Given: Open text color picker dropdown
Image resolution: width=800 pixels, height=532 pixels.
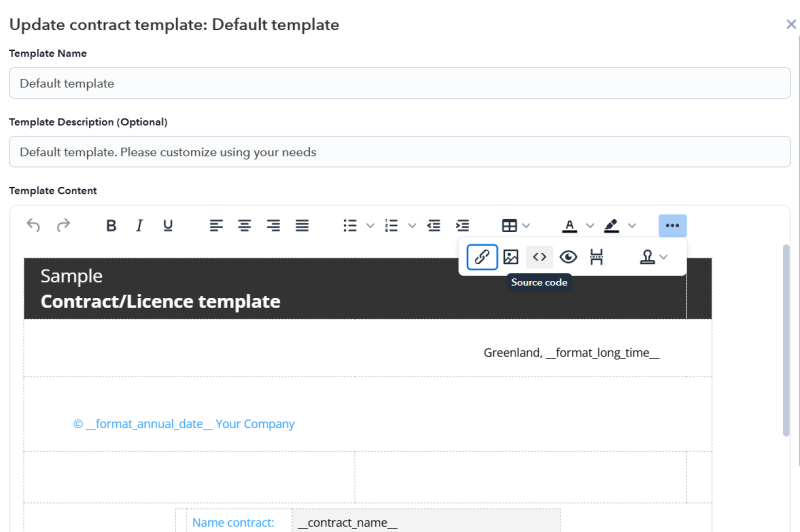Looking at the screenshot, I should (x=590, y=225).
